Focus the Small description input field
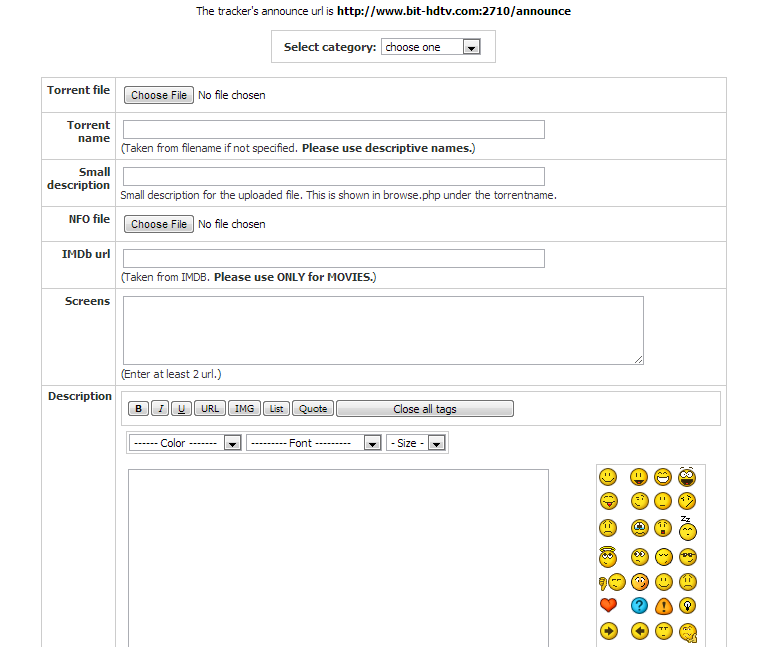Viewport: 759px width, 647px height. [x=334, y=176]
